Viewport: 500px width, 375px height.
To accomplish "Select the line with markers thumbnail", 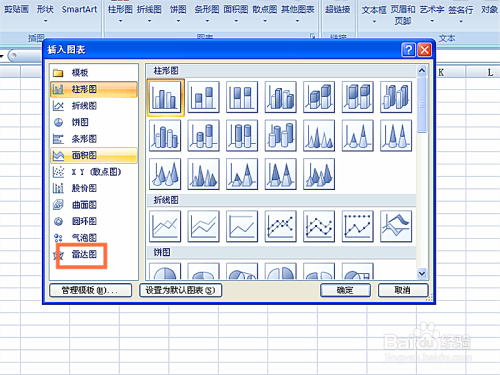I will point(281,226).
